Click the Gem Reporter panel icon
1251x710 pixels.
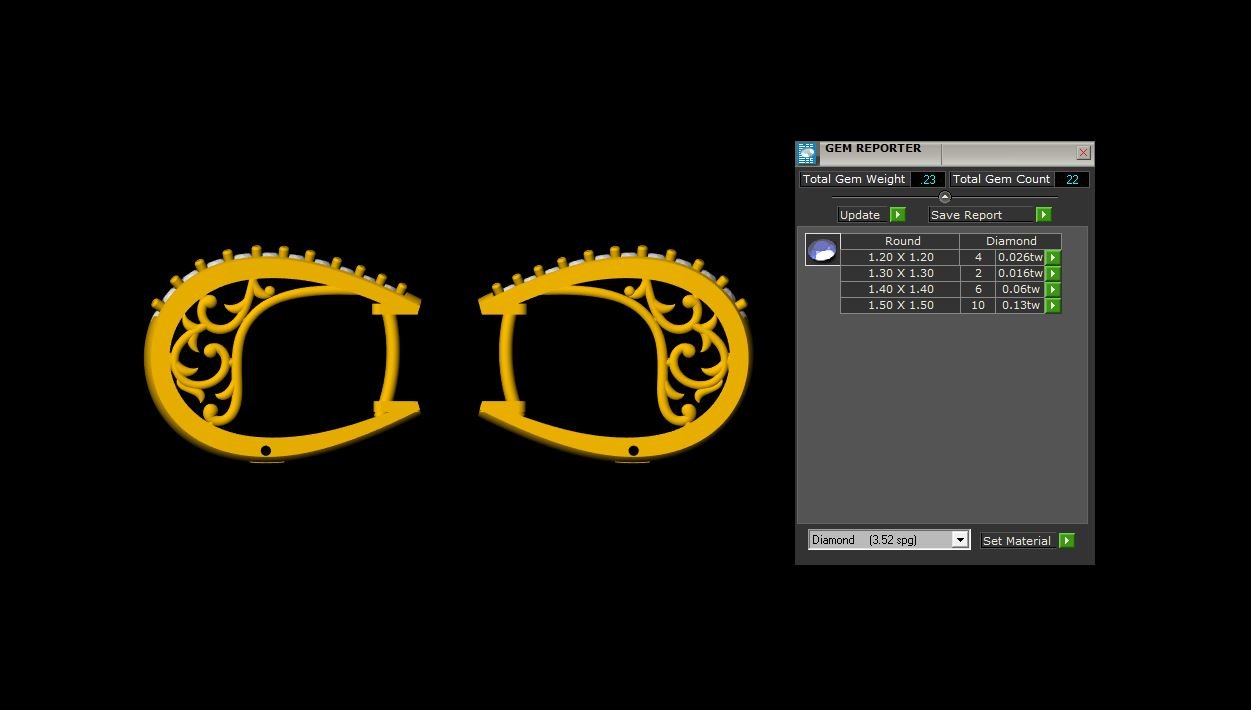tap(807, 153)
